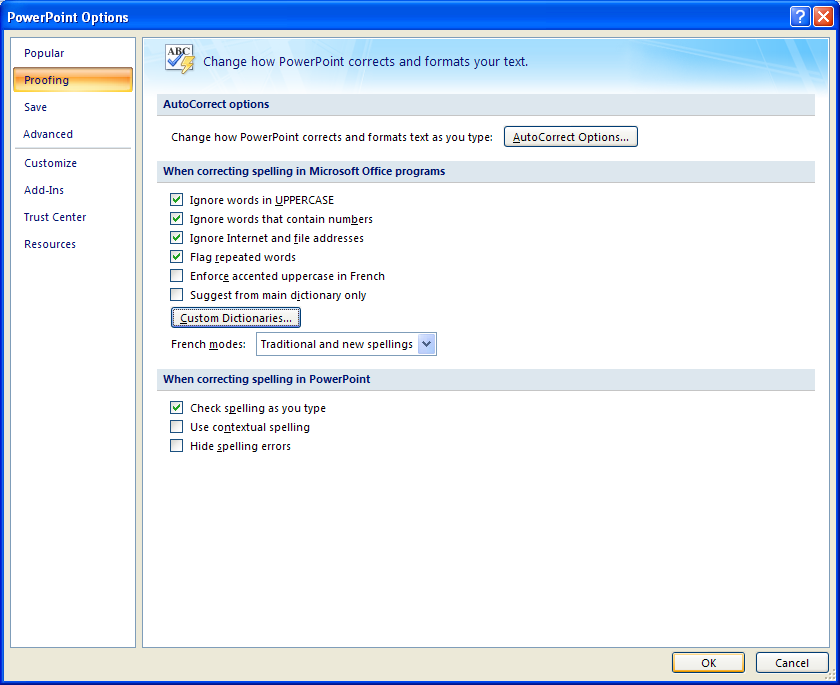Select the Proofing category

point(73,80)
